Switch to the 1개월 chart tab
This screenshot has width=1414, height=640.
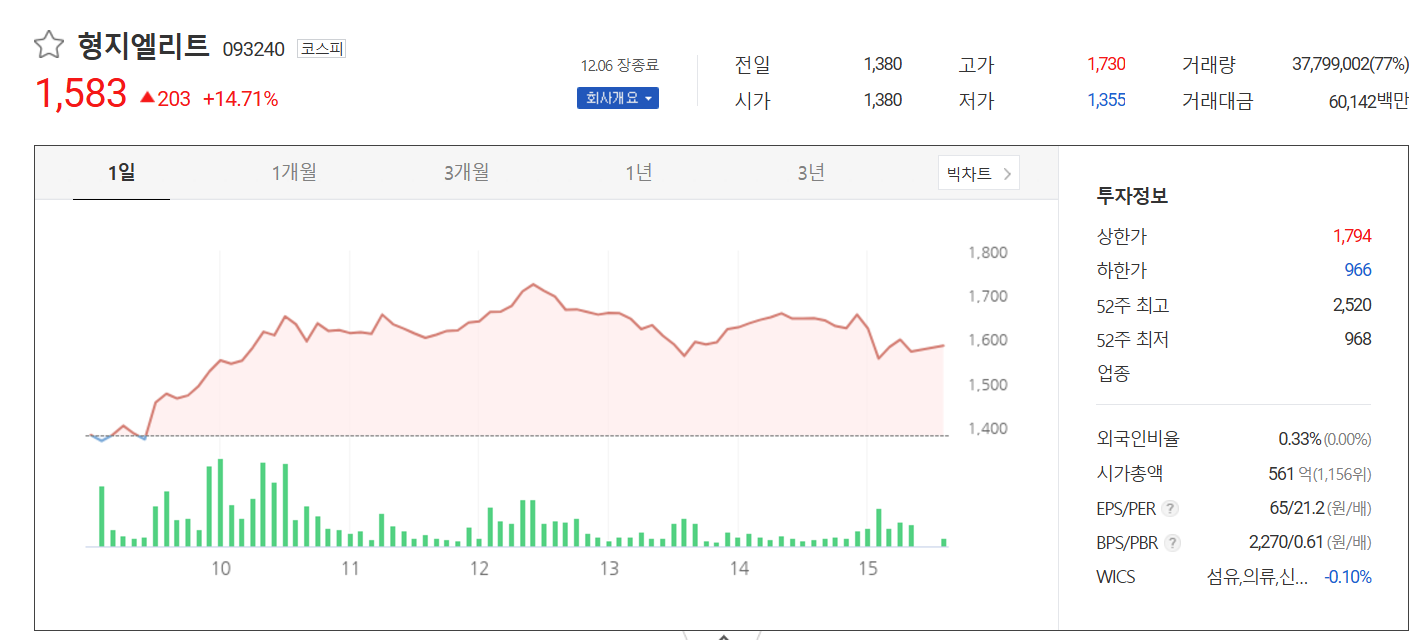pyautogui.click(x=293, y=172)
